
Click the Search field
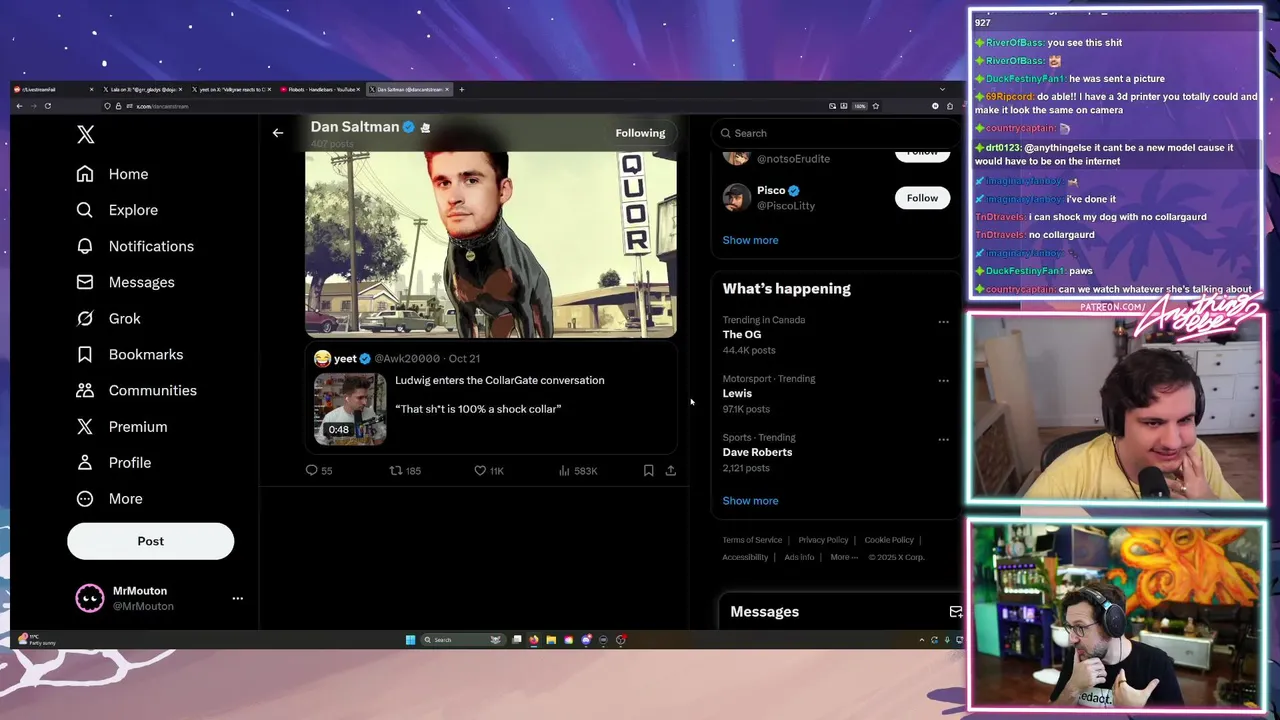[835, 133]
